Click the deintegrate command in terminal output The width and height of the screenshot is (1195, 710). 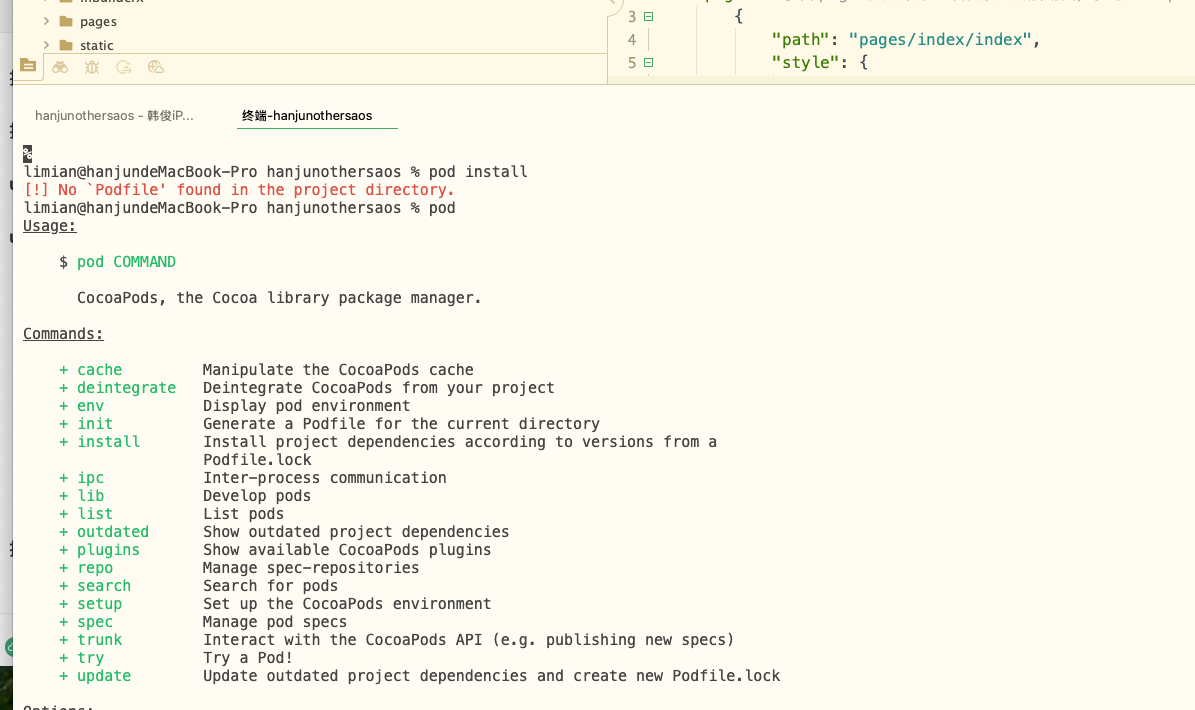click(126, 388)
